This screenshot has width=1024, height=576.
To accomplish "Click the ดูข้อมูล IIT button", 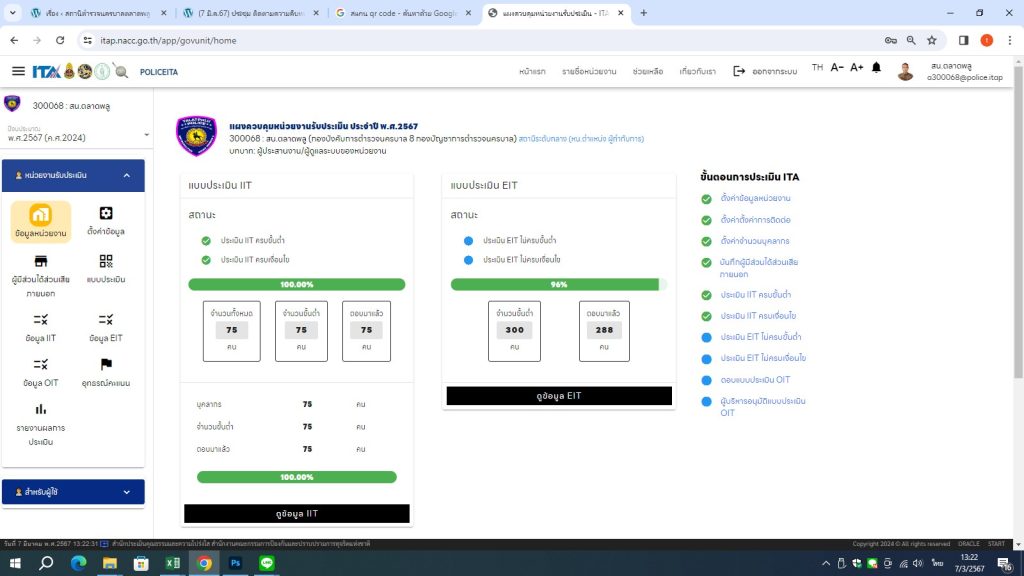I will (x=297, y=514).
